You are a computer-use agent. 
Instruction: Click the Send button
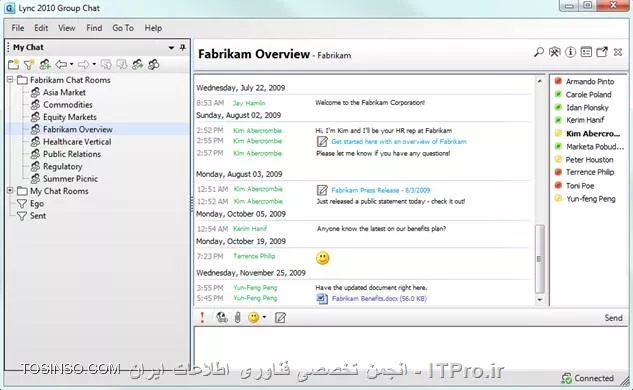[x=613, y=318]
